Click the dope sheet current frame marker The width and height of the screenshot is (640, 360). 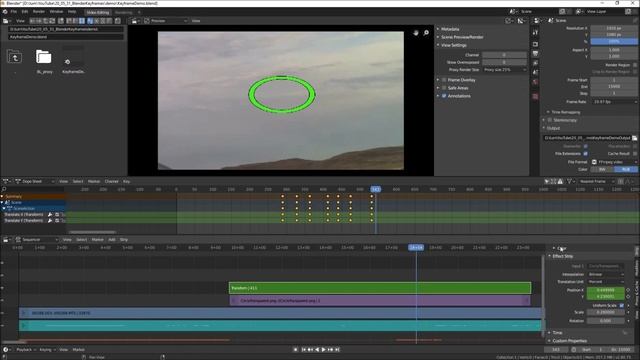(x=376, y=189)
